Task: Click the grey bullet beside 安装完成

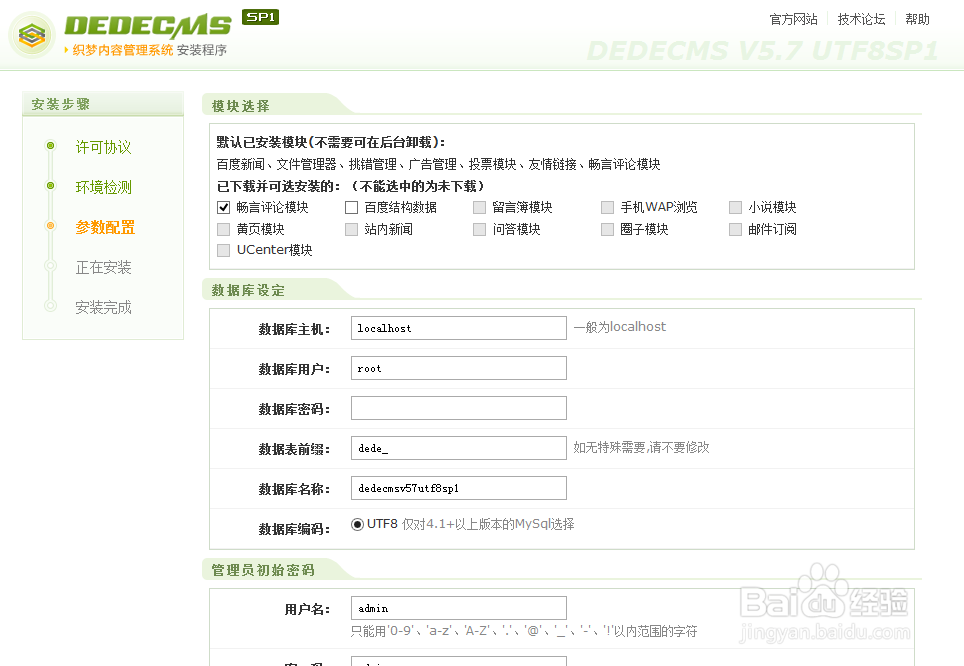Action: pyautogui.click(x=50, y=306)
